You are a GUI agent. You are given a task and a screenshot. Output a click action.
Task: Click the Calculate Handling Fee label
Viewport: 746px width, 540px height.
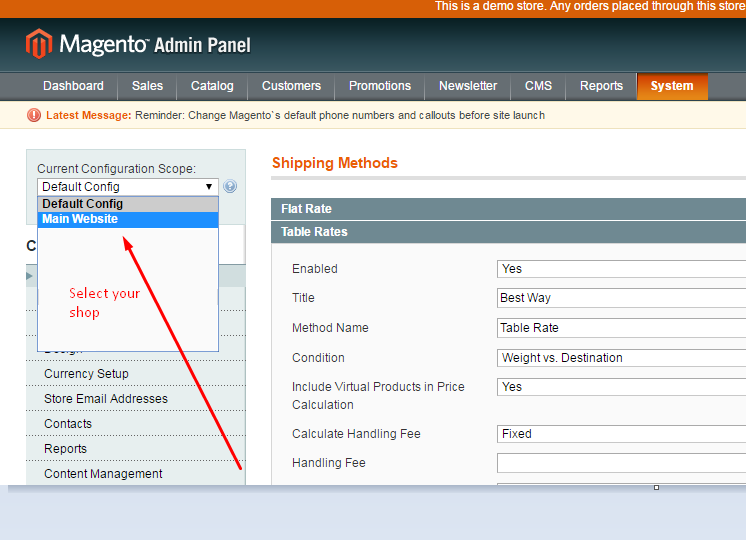click(x=356, y=434)
